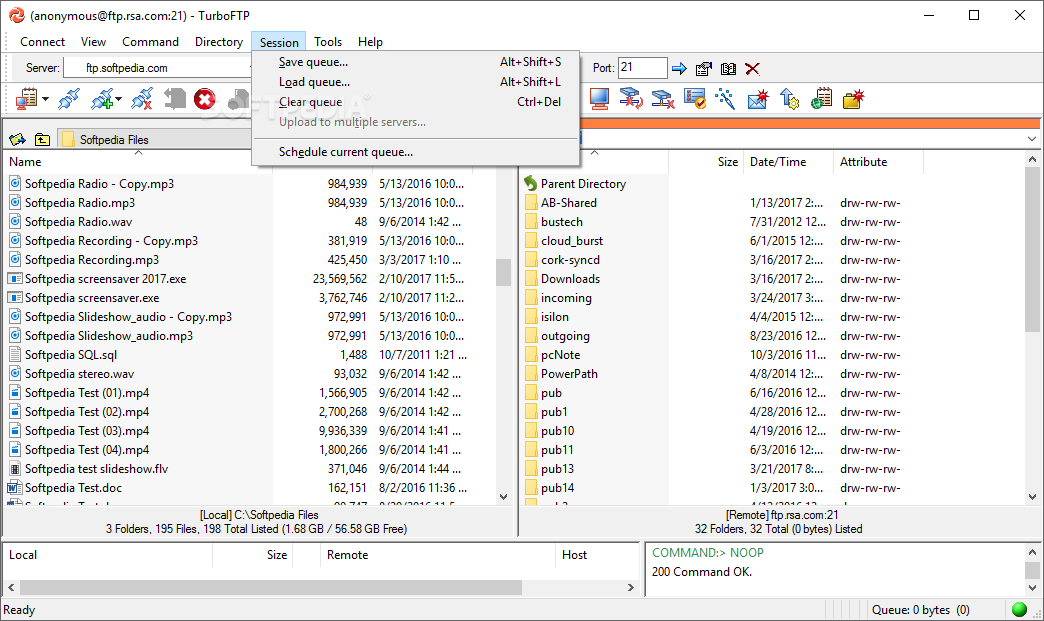Viewport: 1044px width, 621px height.
Task: Click the Softpedia Test.doc Word file icon
Action: click(14, 488)
